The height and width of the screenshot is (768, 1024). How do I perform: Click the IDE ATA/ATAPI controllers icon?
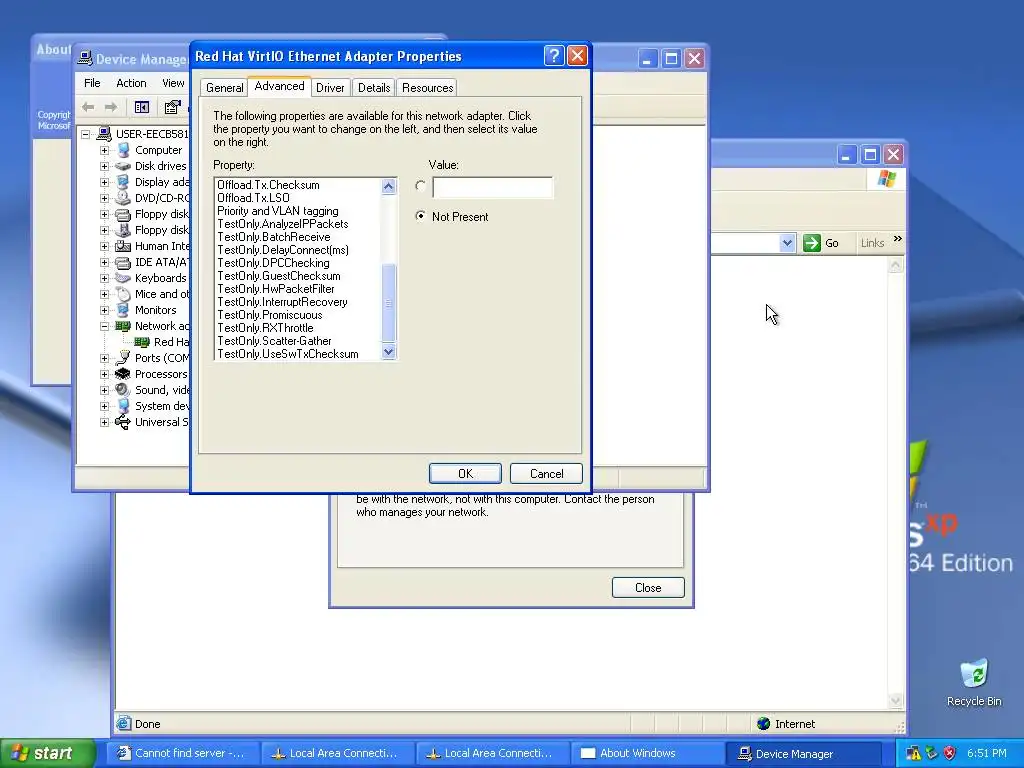point(123,263)
